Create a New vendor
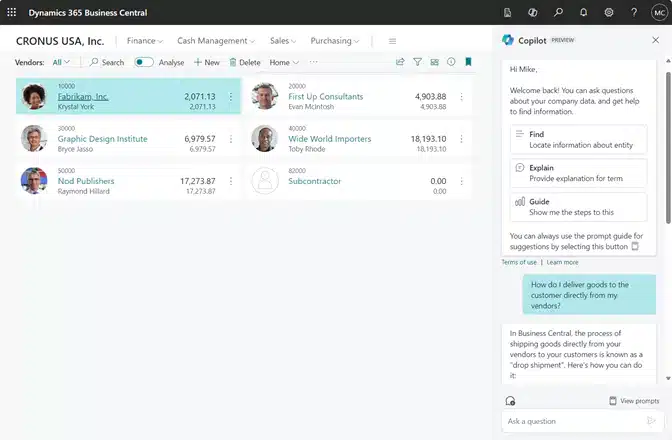Viewport: 672px width, 440px height. [207, 62]
